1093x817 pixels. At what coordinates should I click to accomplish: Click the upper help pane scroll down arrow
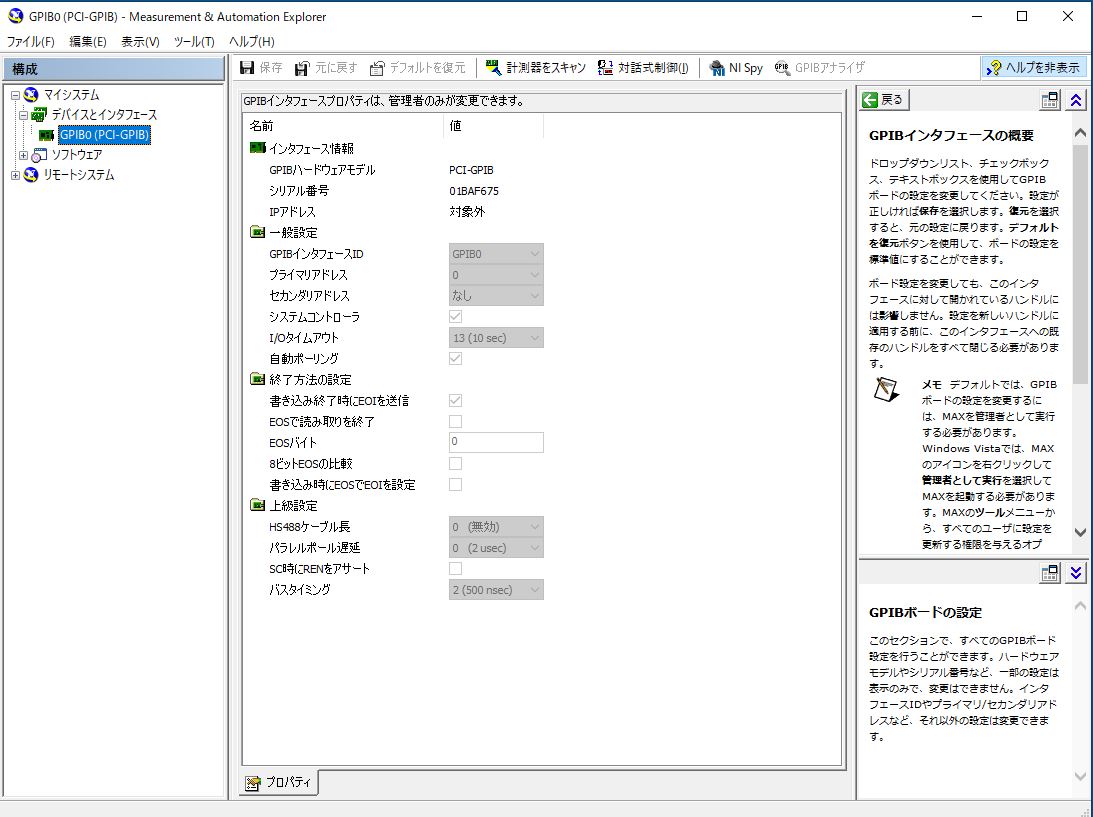click(x=1080, y=532)
